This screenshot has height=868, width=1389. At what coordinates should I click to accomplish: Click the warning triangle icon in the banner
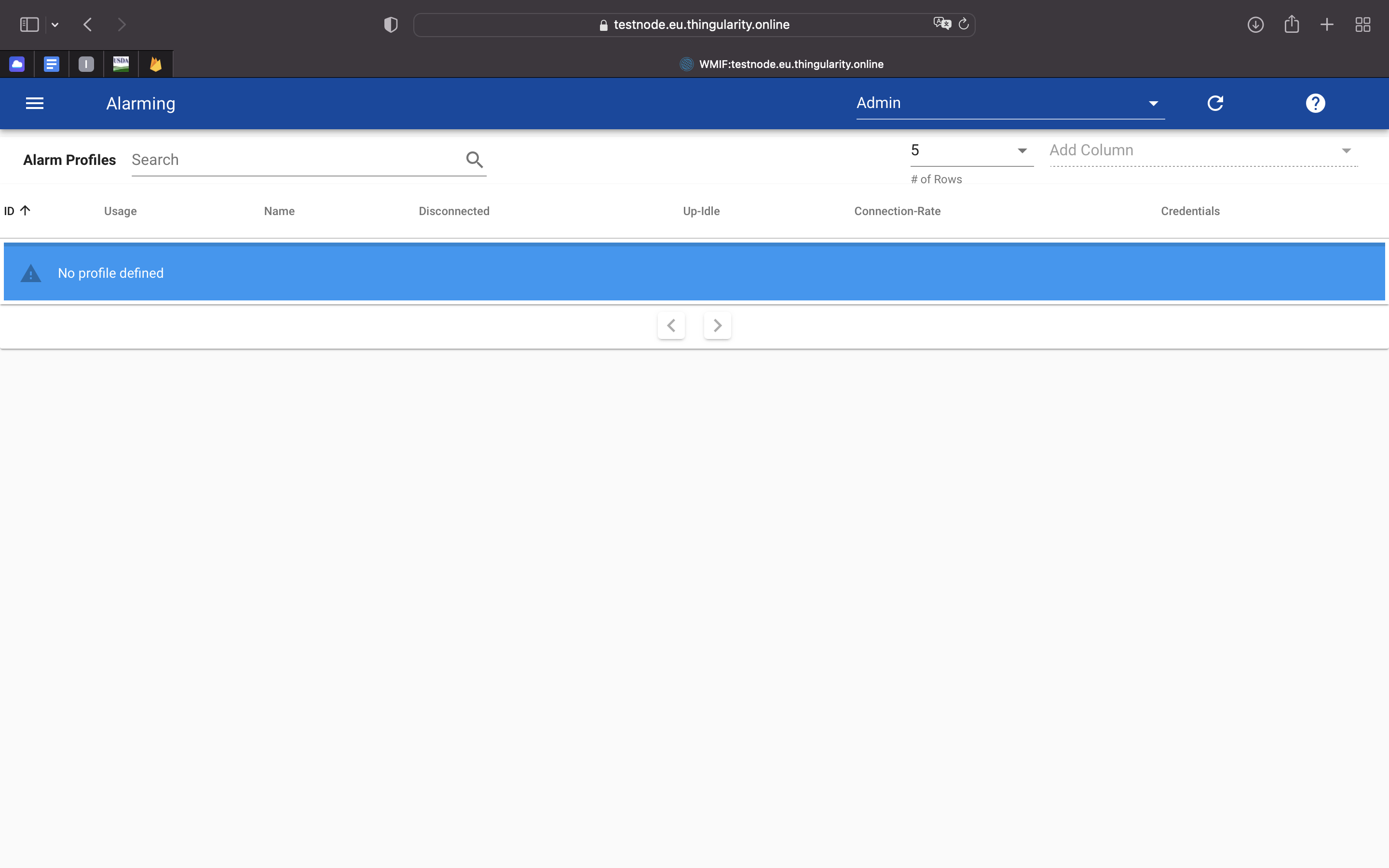pyautogui.click(x=31, y=274)
